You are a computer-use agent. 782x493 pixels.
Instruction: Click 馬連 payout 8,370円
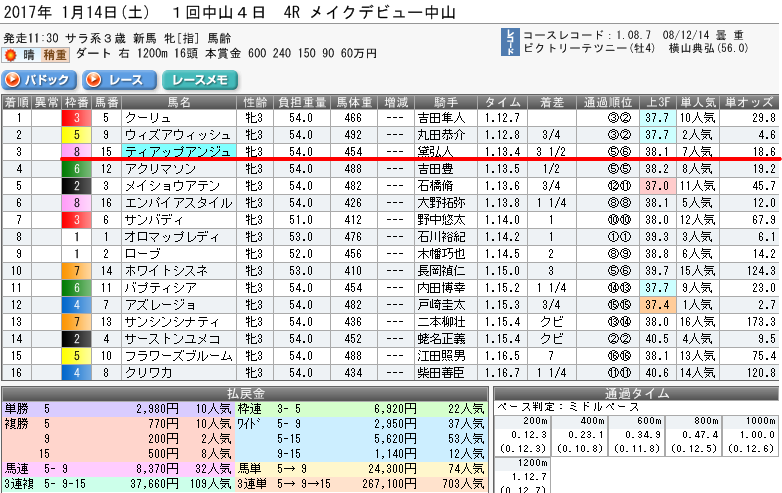coord(157,469)
